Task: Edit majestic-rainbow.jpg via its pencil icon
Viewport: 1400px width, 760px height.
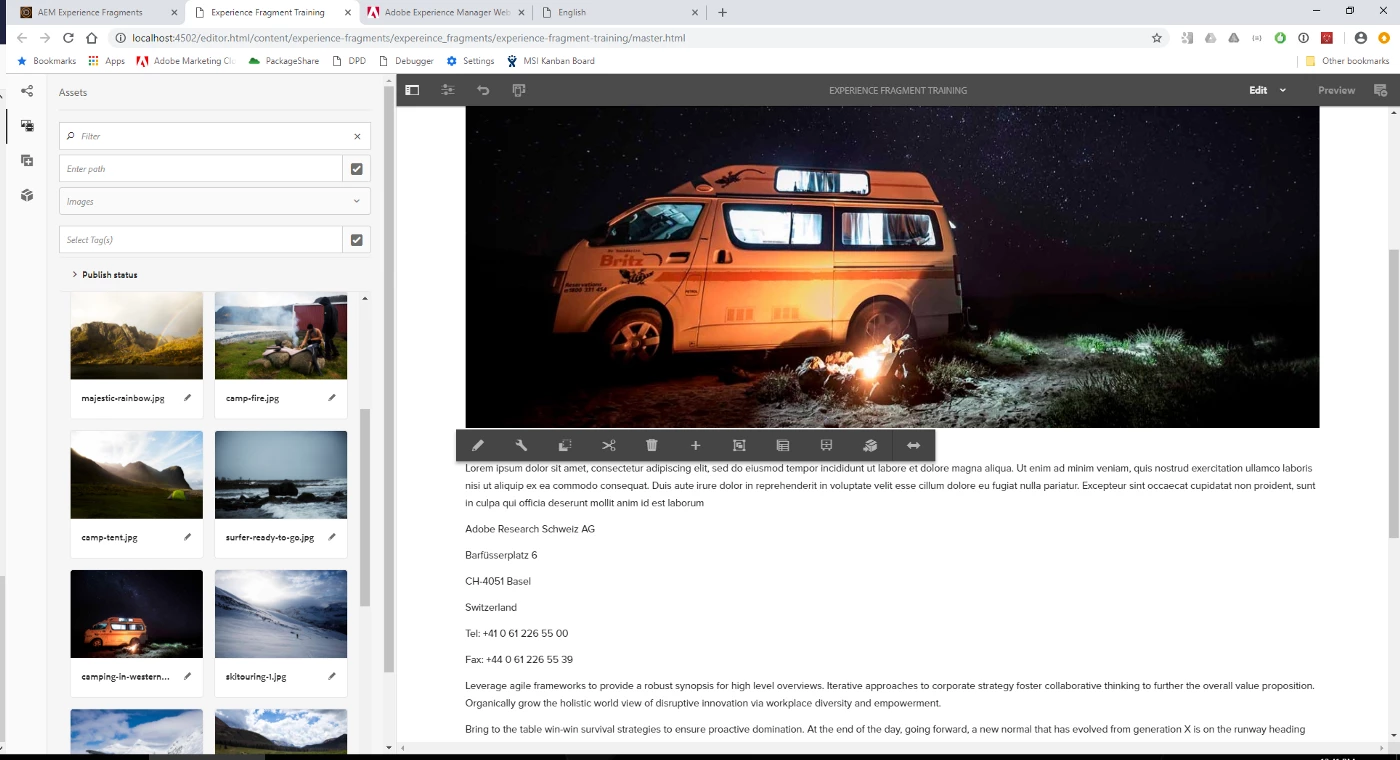Action: coord(187,398)
